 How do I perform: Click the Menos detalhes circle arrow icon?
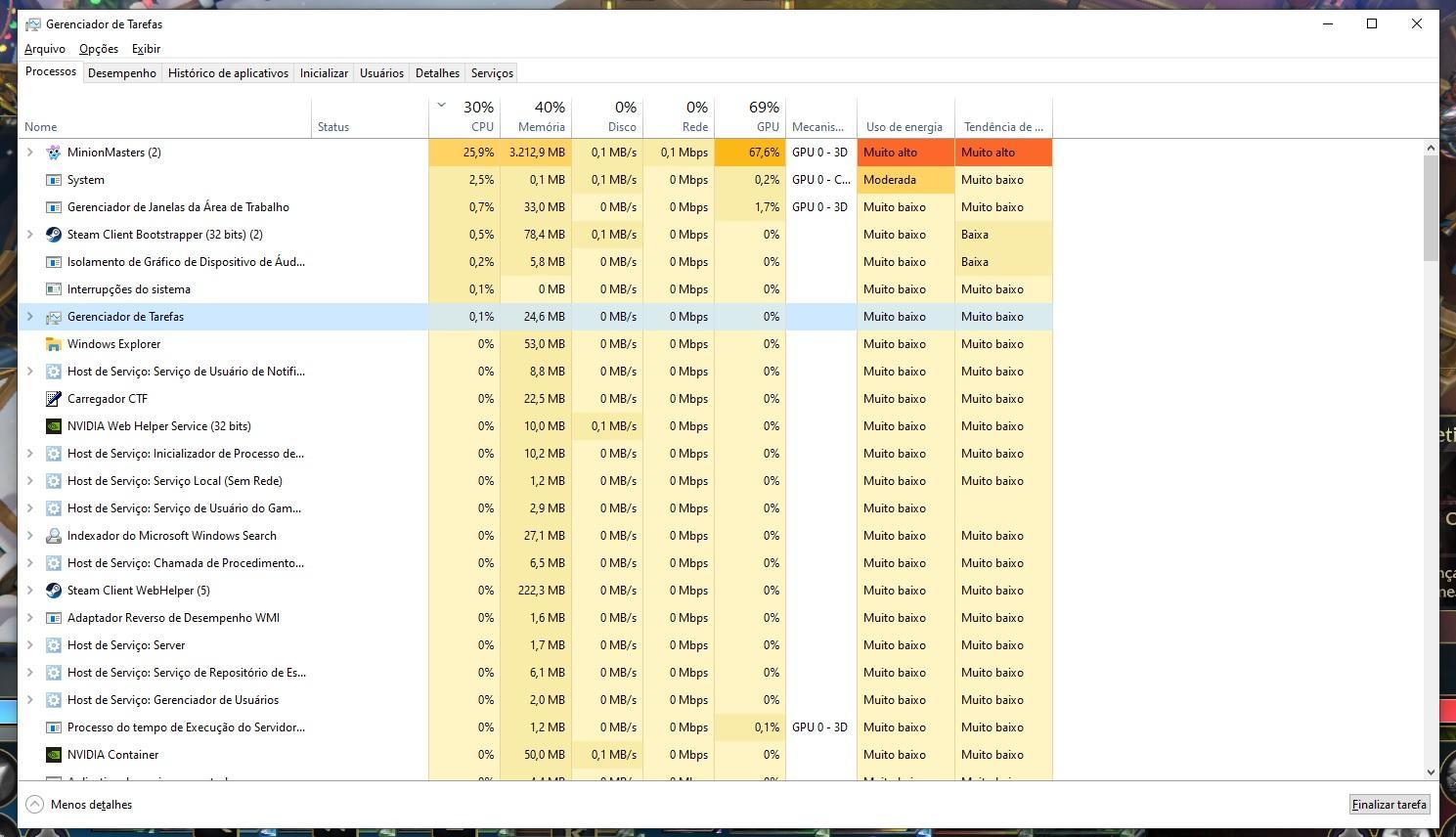point(34,805)
